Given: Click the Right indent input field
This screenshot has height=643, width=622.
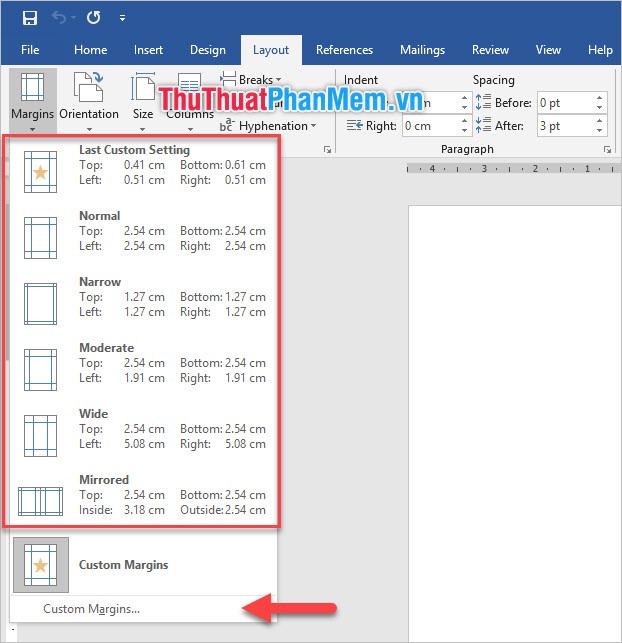Looking at the screenshot, I should point(430,125).
